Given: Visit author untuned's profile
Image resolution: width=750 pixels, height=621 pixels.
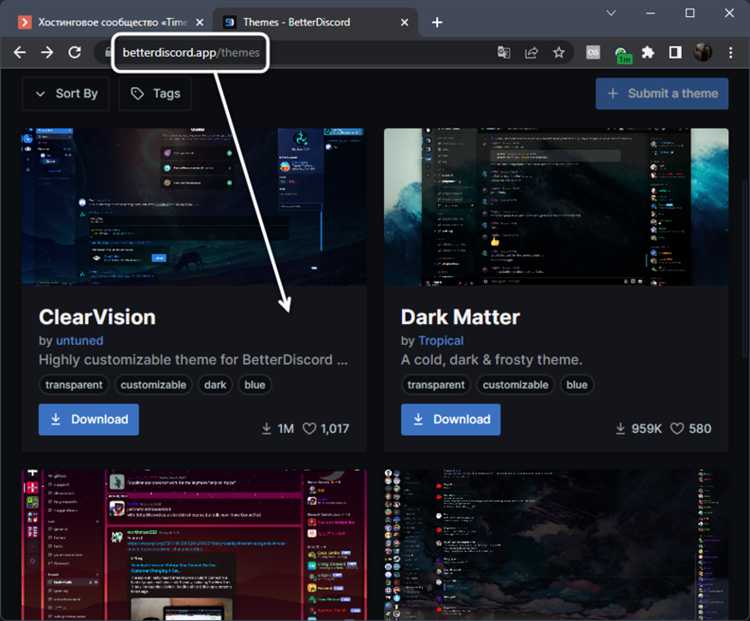Looking at the screenshot, I should [79, 341].
